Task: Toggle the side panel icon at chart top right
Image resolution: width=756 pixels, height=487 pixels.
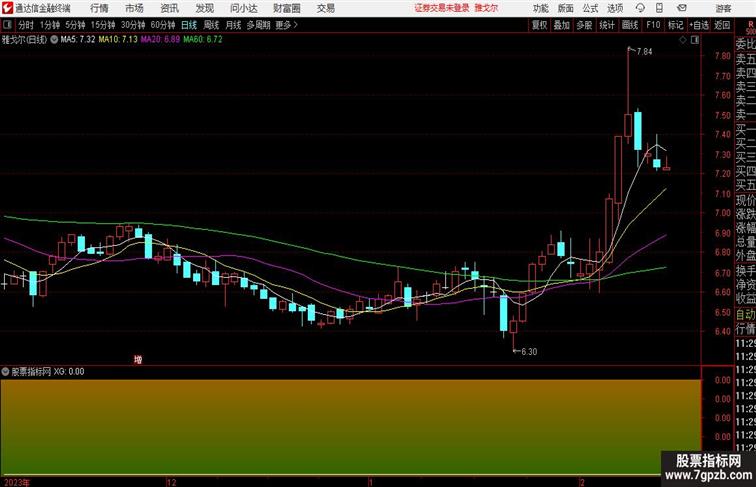Action: click(695, 40)
